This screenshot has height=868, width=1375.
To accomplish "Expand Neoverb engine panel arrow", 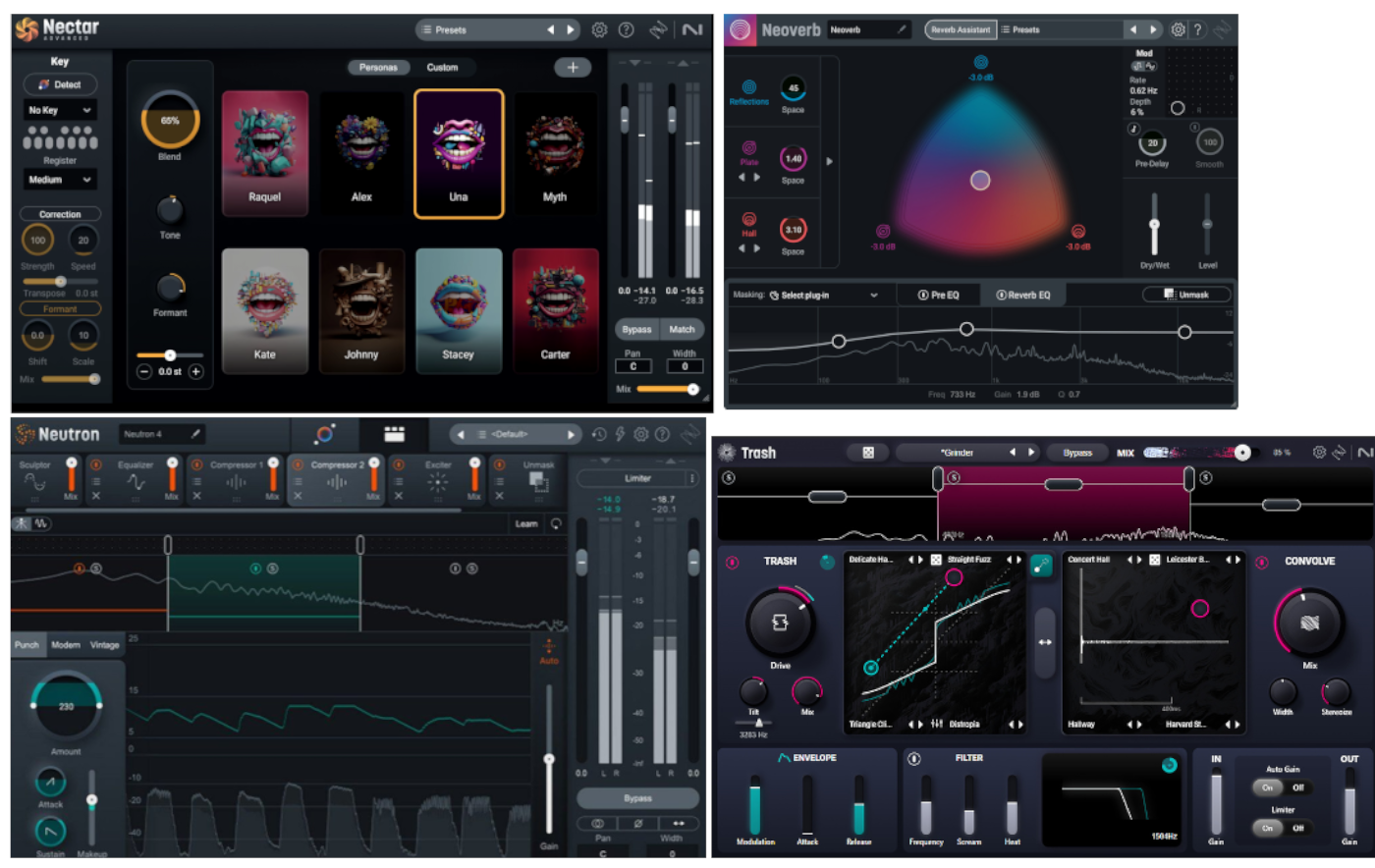I will pyautogui.click(x=829, y=162).
